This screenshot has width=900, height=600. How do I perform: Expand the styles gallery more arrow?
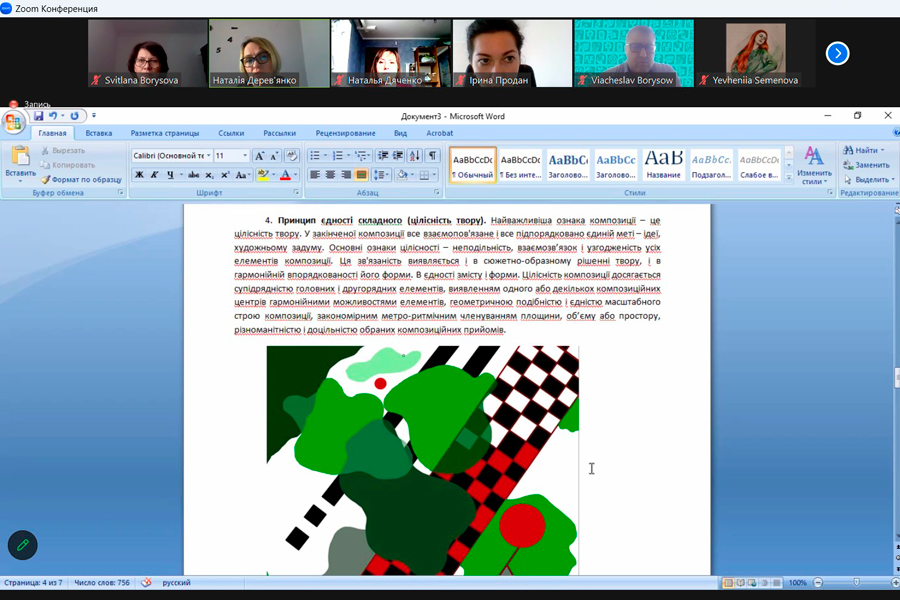pos(789,179)
